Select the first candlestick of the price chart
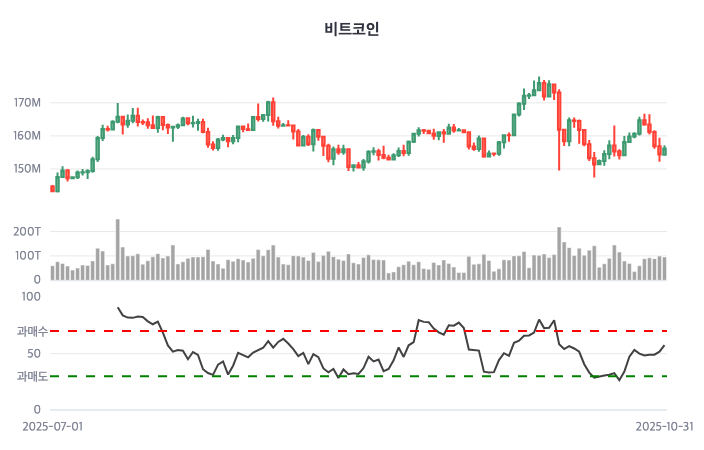Image resolution: width=704 pixels, height=450 pixels. [x=53, y=187]
